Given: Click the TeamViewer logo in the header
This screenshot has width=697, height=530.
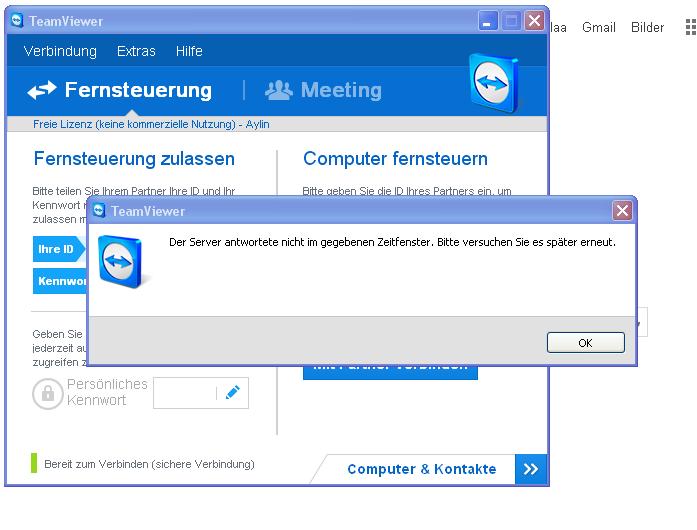Looking at the screenshot, I should coord(494,83).
